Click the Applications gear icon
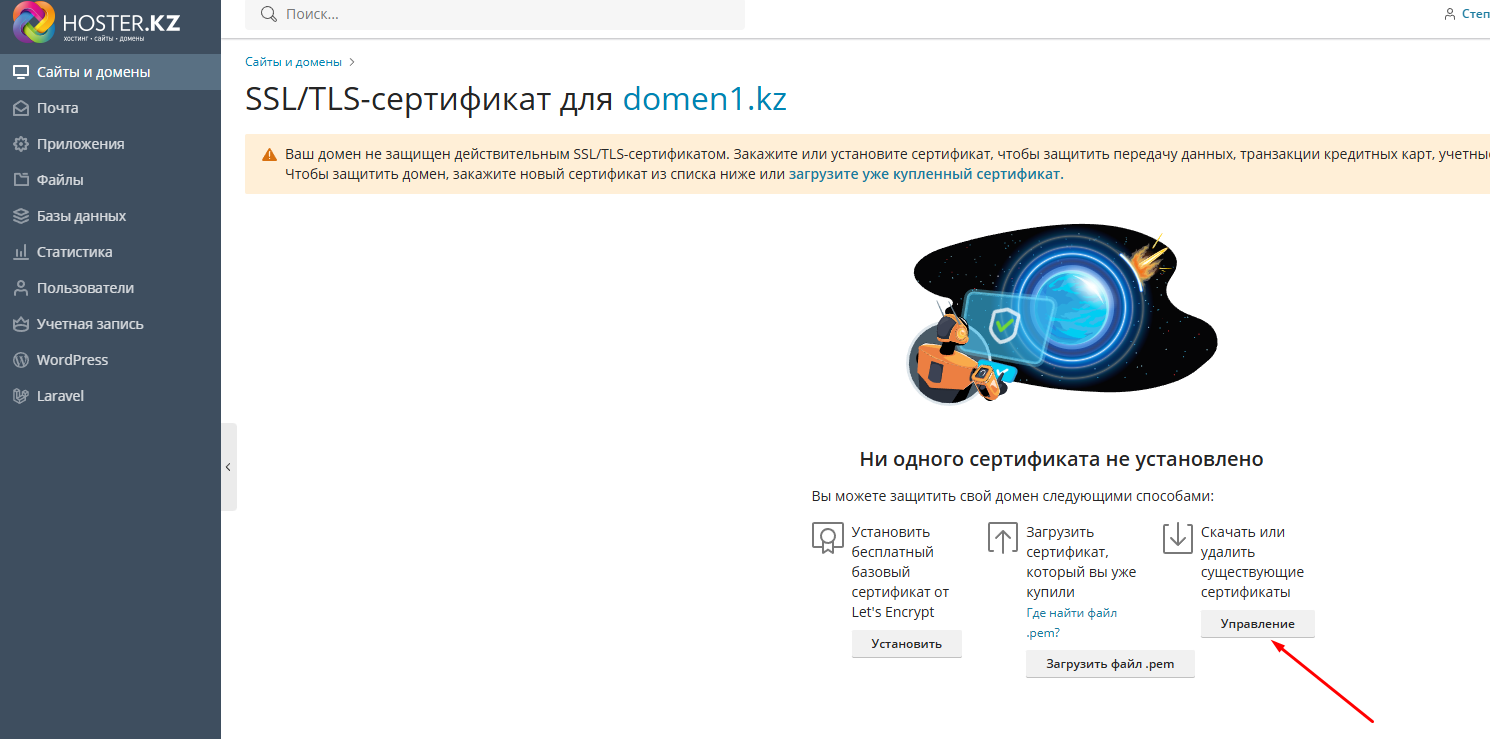 (x=20, y=144)
